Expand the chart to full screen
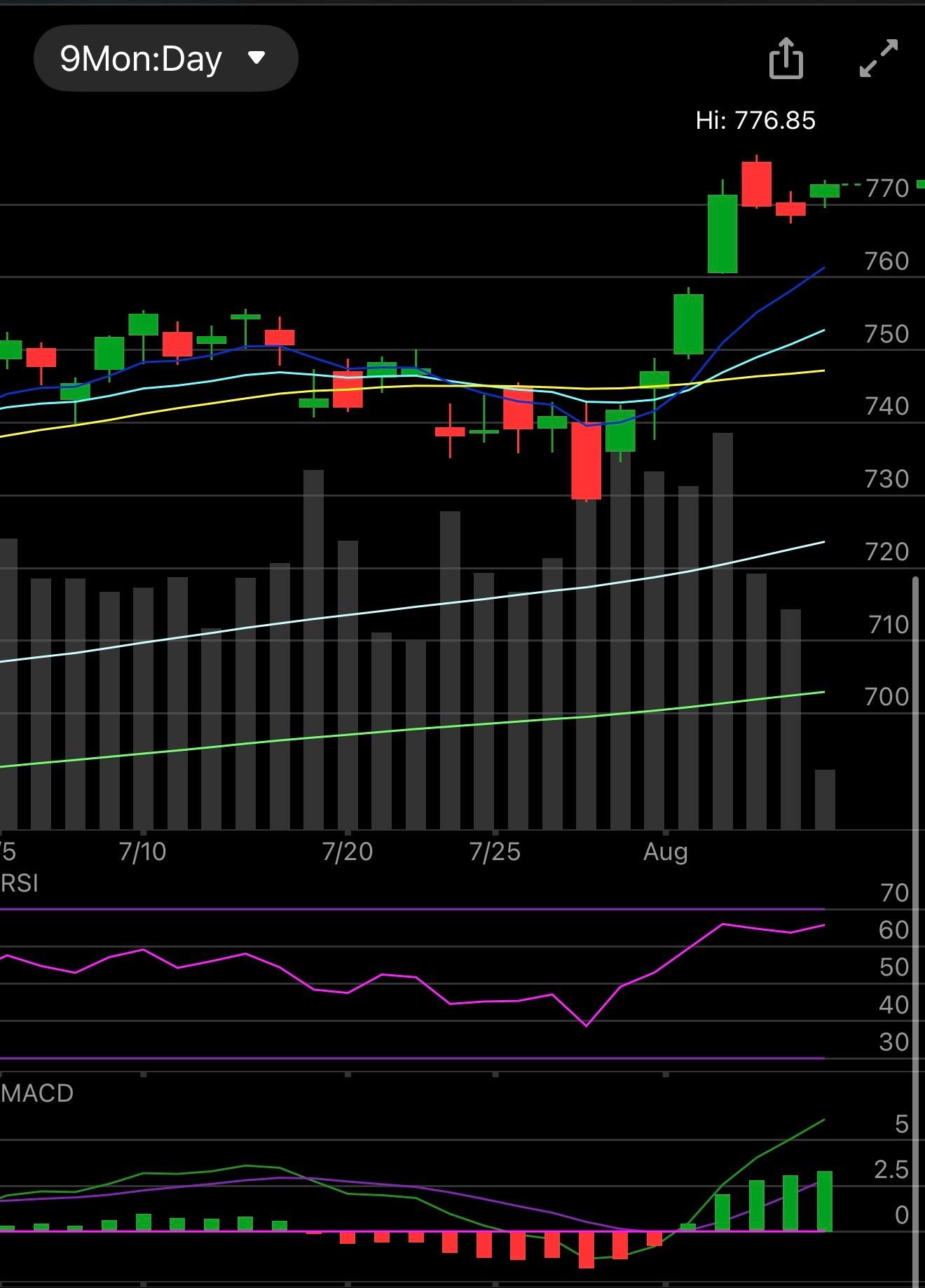925x1288 pixels. [879, 58]
